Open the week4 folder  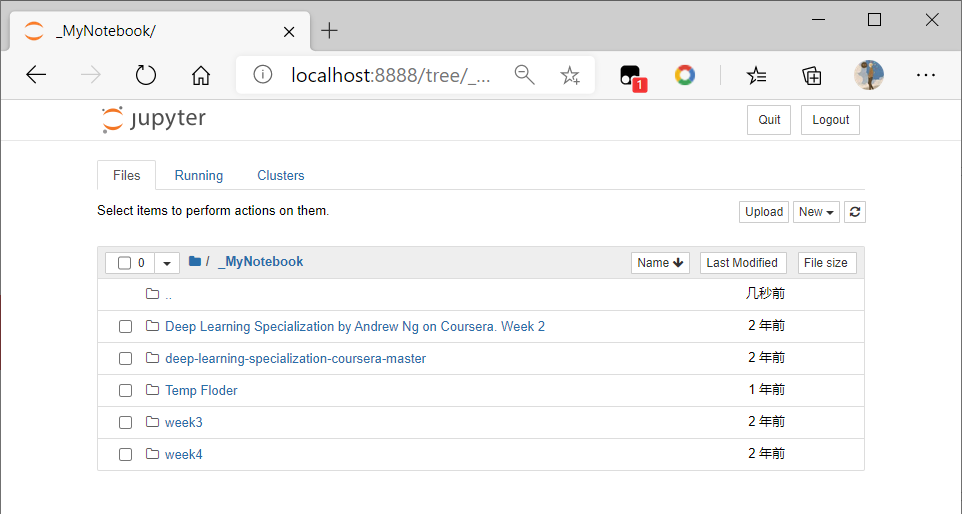tap(183, 454)
